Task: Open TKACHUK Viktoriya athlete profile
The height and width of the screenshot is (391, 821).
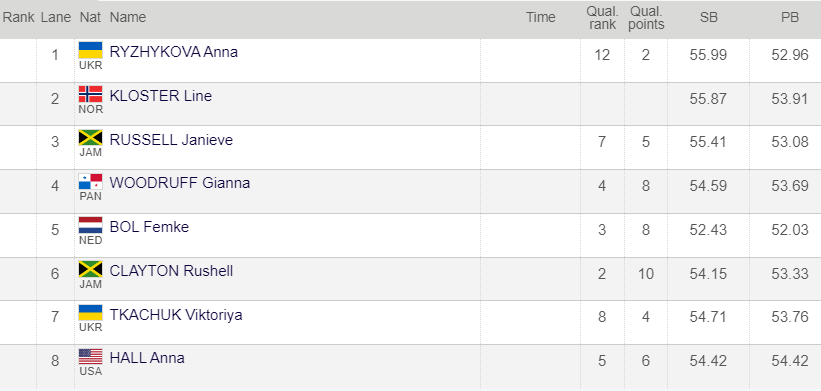Action: (176, 315)
